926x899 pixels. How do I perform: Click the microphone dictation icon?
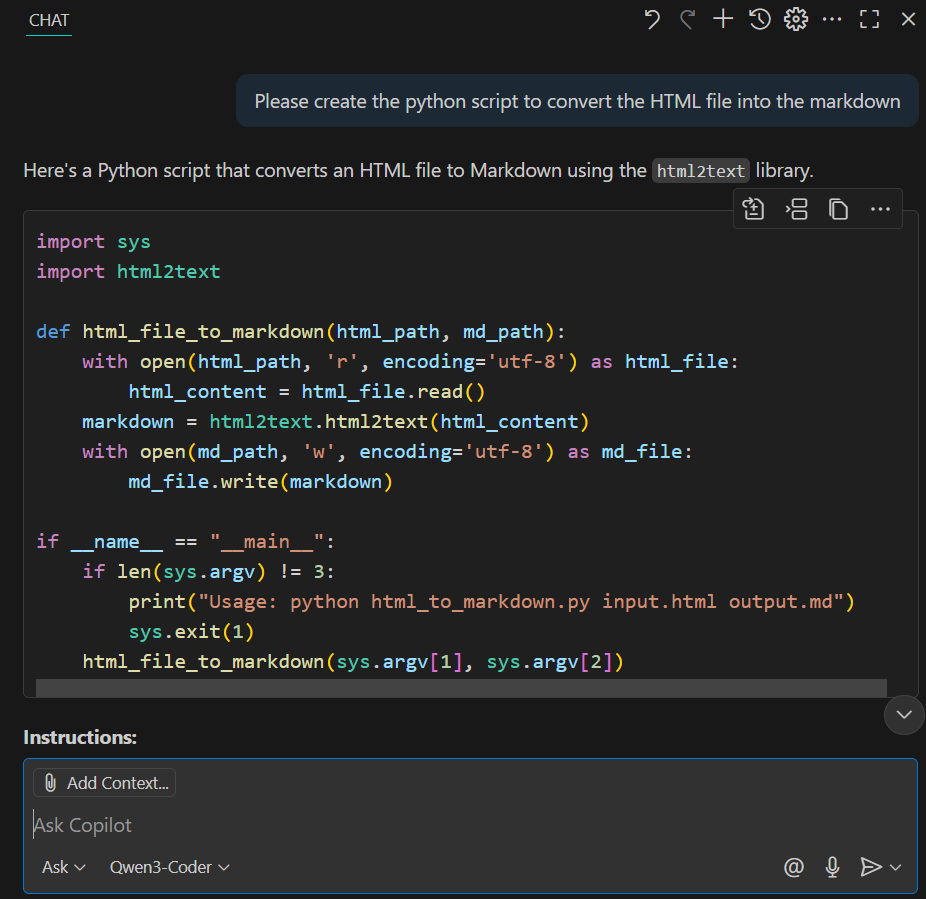[x=832, y=867]
